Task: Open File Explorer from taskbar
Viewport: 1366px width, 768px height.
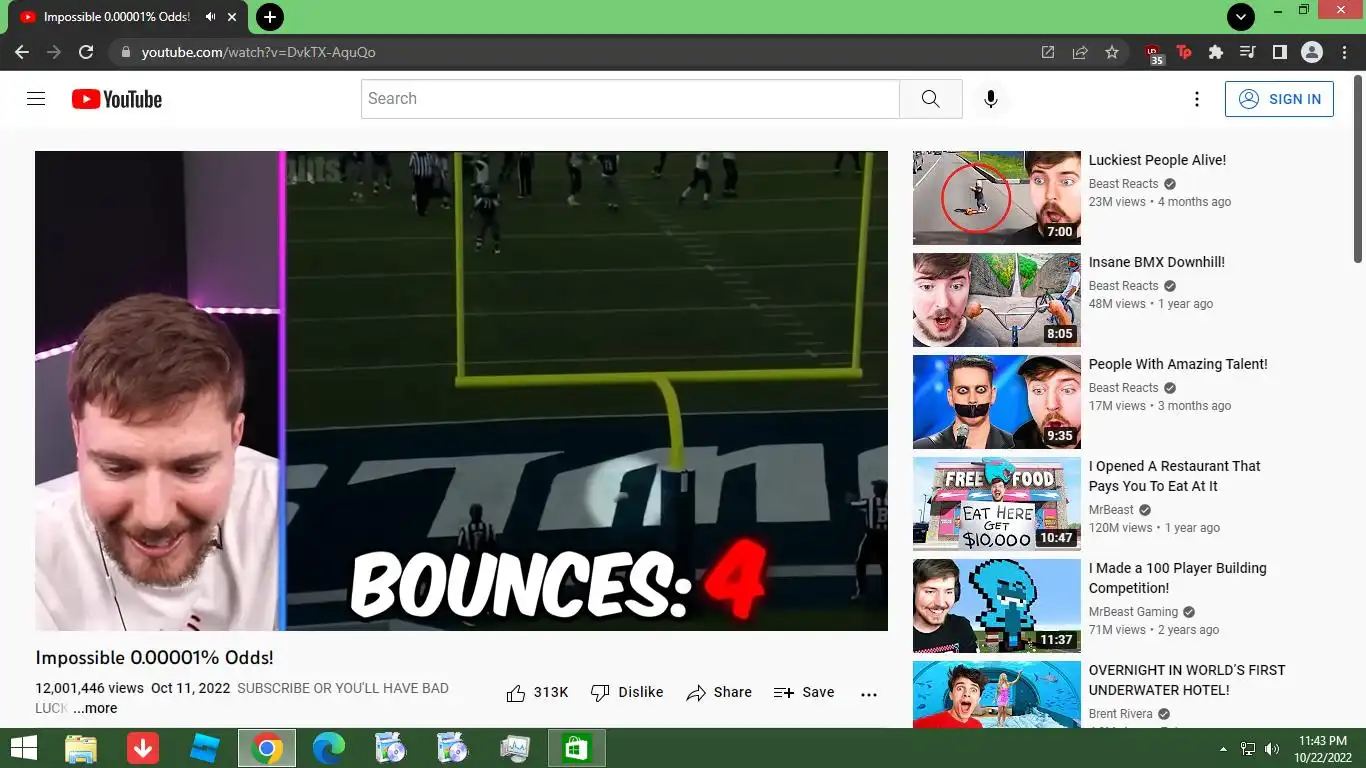Action: 81,748
